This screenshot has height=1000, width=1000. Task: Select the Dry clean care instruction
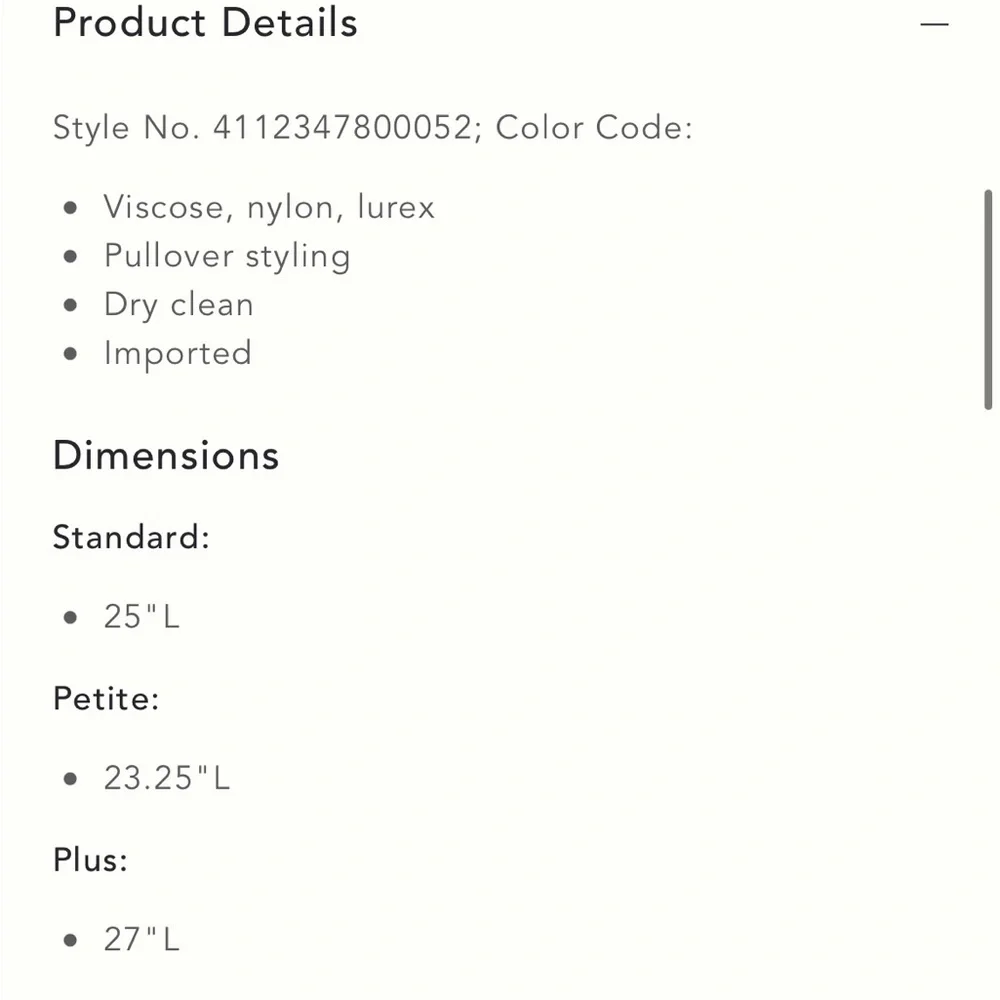179,305
